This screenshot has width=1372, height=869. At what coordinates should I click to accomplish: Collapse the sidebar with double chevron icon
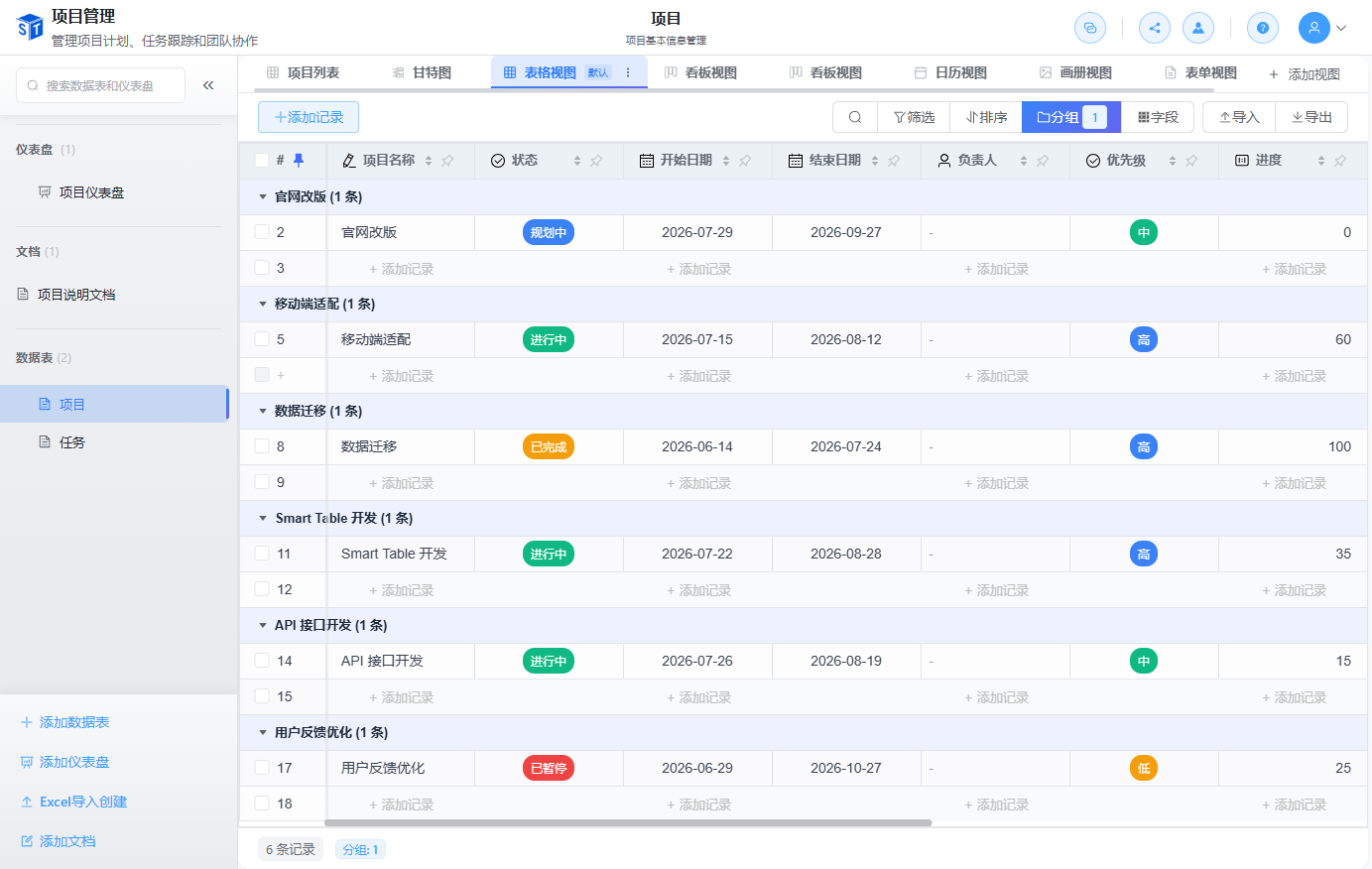[208, 85]
